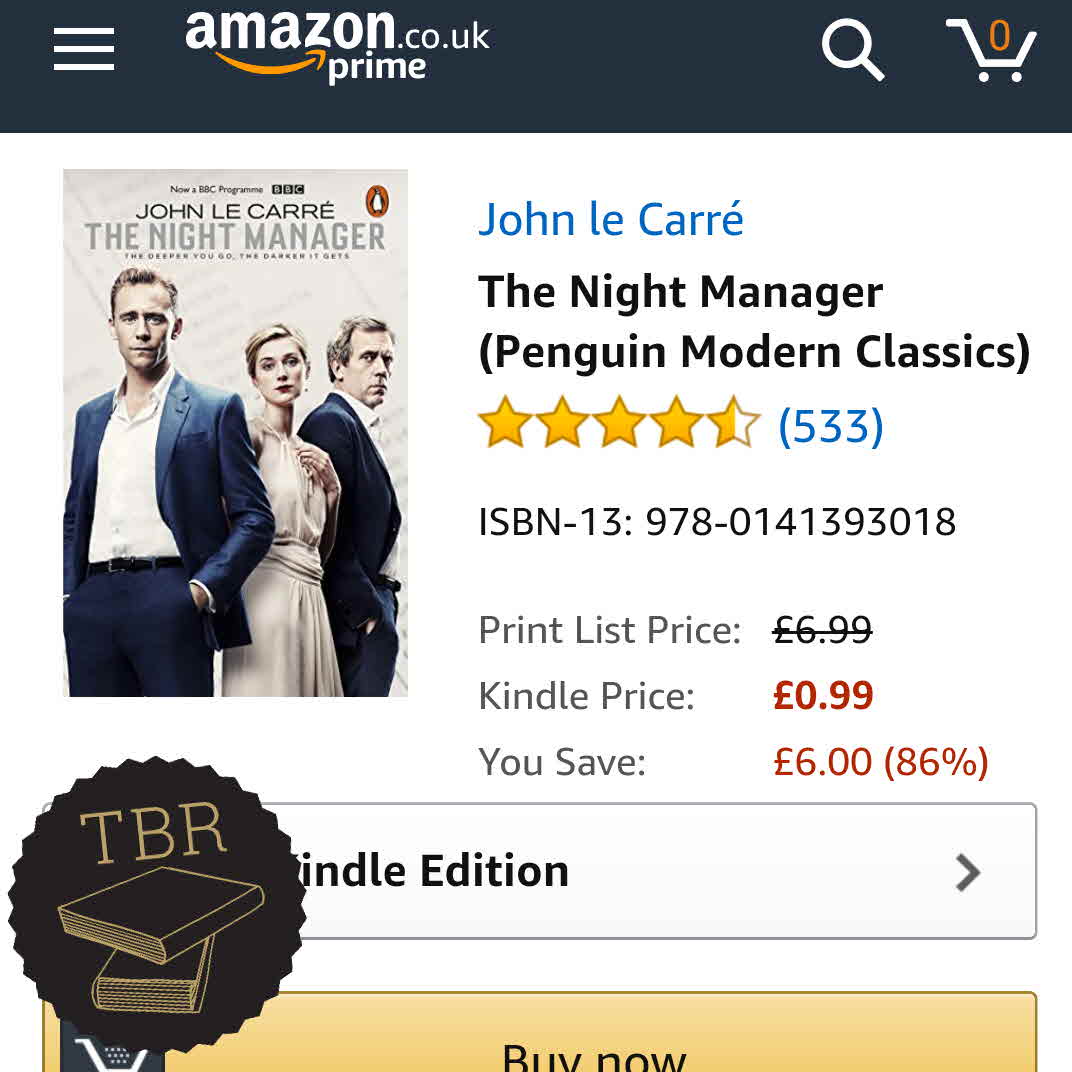Open search with the magnifier icon
Image resolution: width=1072 pixels, height=1072 pixels.
coord(853,51)
